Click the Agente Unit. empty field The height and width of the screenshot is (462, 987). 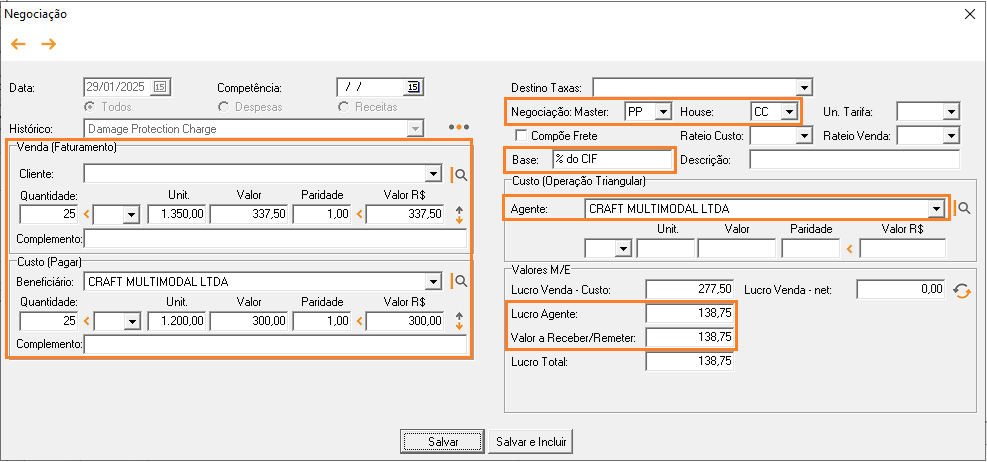[x=665, y=249]
